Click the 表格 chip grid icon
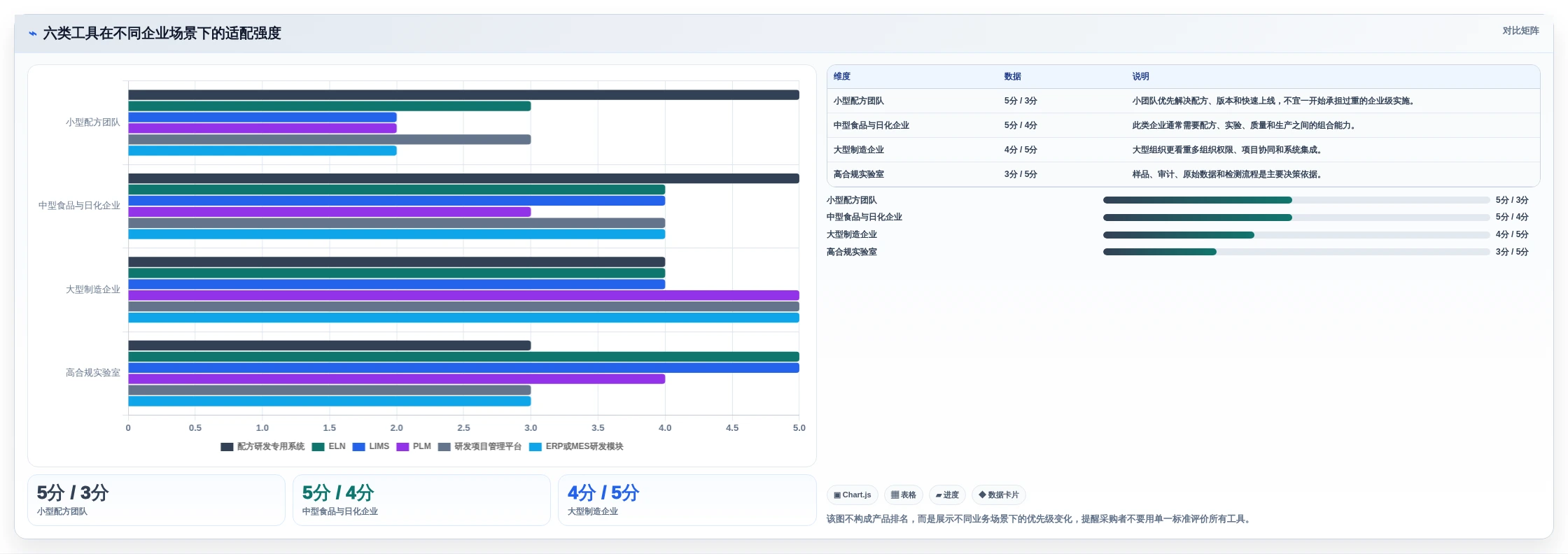 895,495
